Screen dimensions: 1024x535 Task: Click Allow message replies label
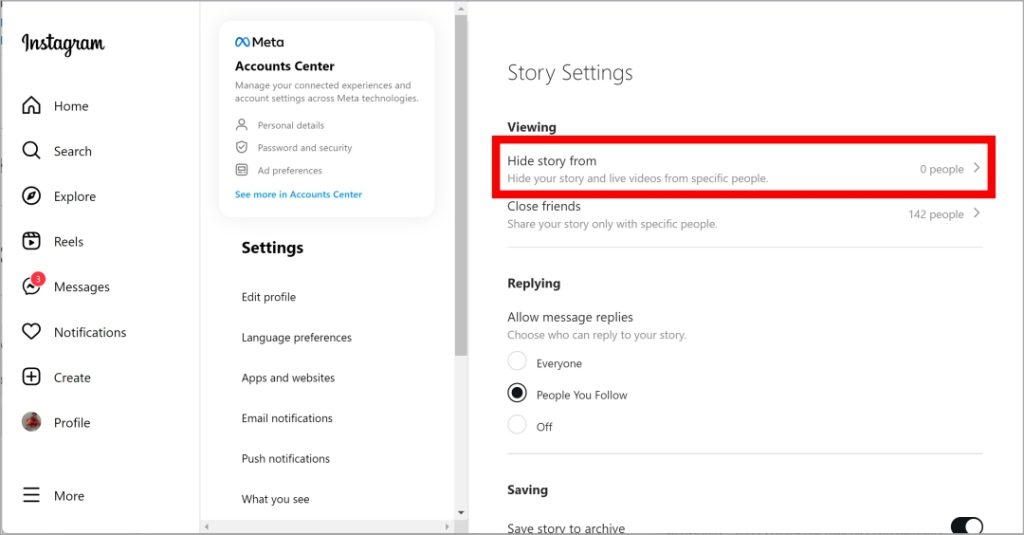tap(570, 317)
